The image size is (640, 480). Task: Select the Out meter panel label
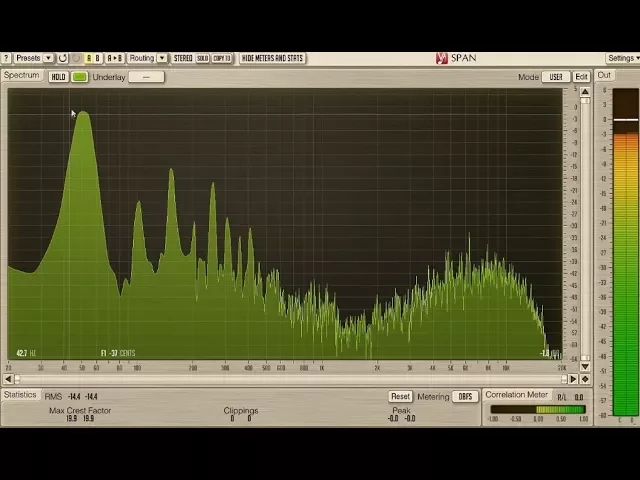pyautogui.click(x=604, y=75)
